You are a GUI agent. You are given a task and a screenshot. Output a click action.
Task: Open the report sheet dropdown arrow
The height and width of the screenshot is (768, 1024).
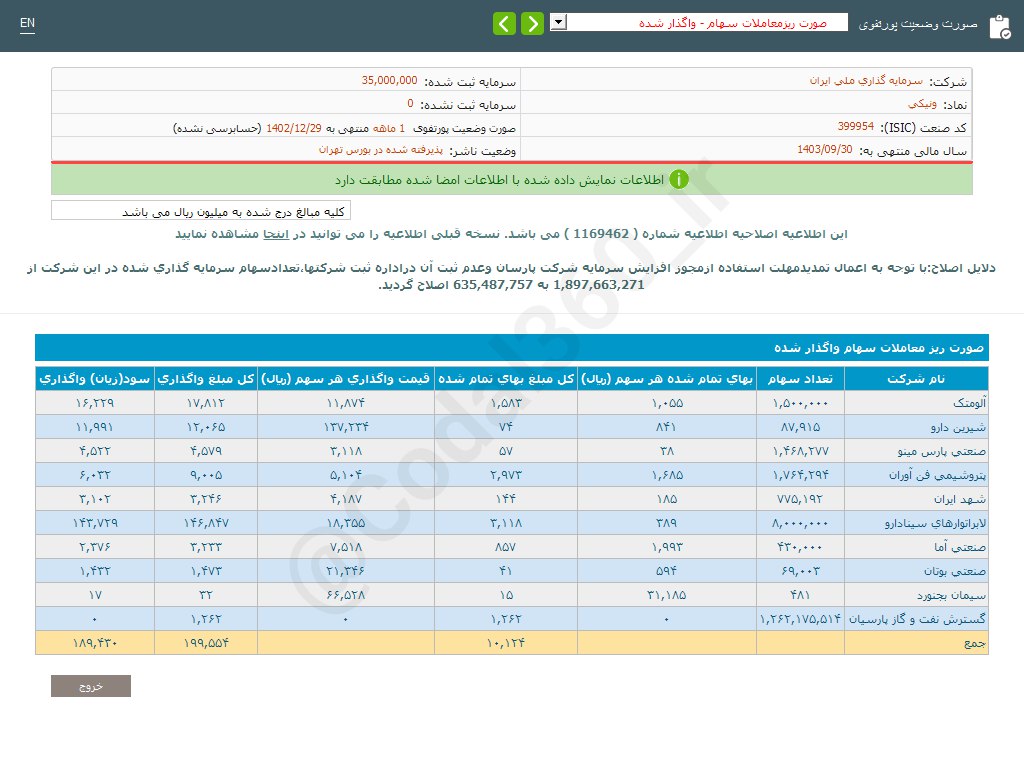click(558, 22)
